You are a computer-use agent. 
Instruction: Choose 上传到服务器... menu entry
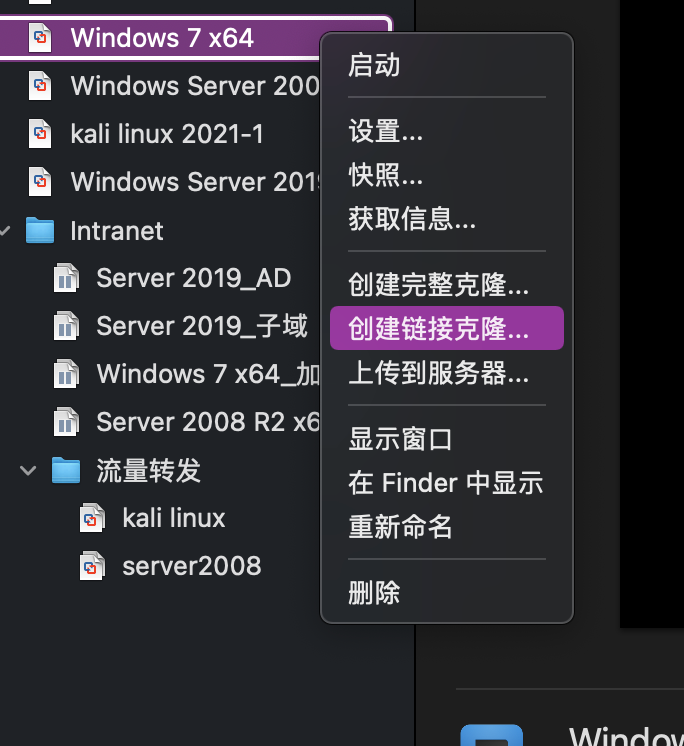coord(447,372)
